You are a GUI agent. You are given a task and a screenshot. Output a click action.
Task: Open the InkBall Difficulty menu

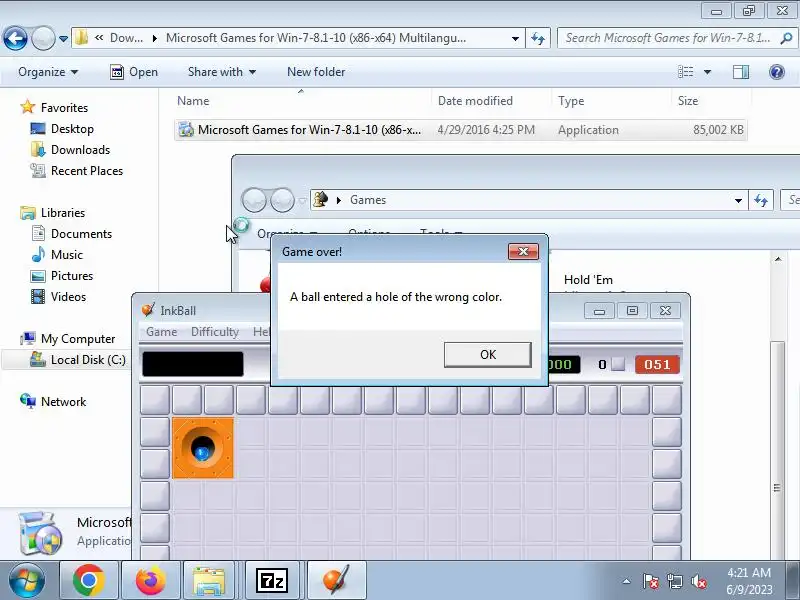point(215,332)
